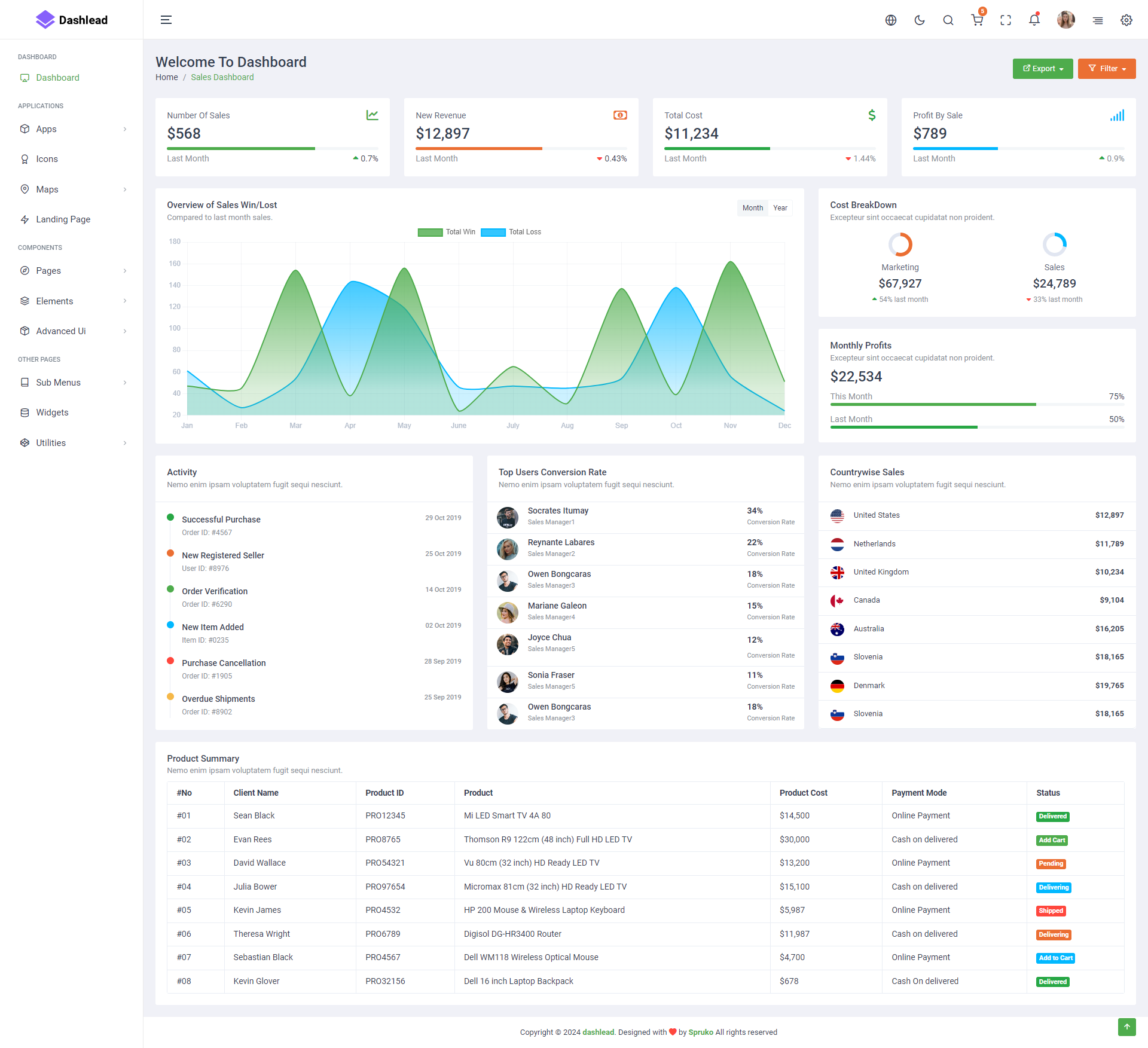Switch chart to Year tab
The width and height of the screenshot is (1148, 1048).
pyautogui.click(x=780, y=208)
